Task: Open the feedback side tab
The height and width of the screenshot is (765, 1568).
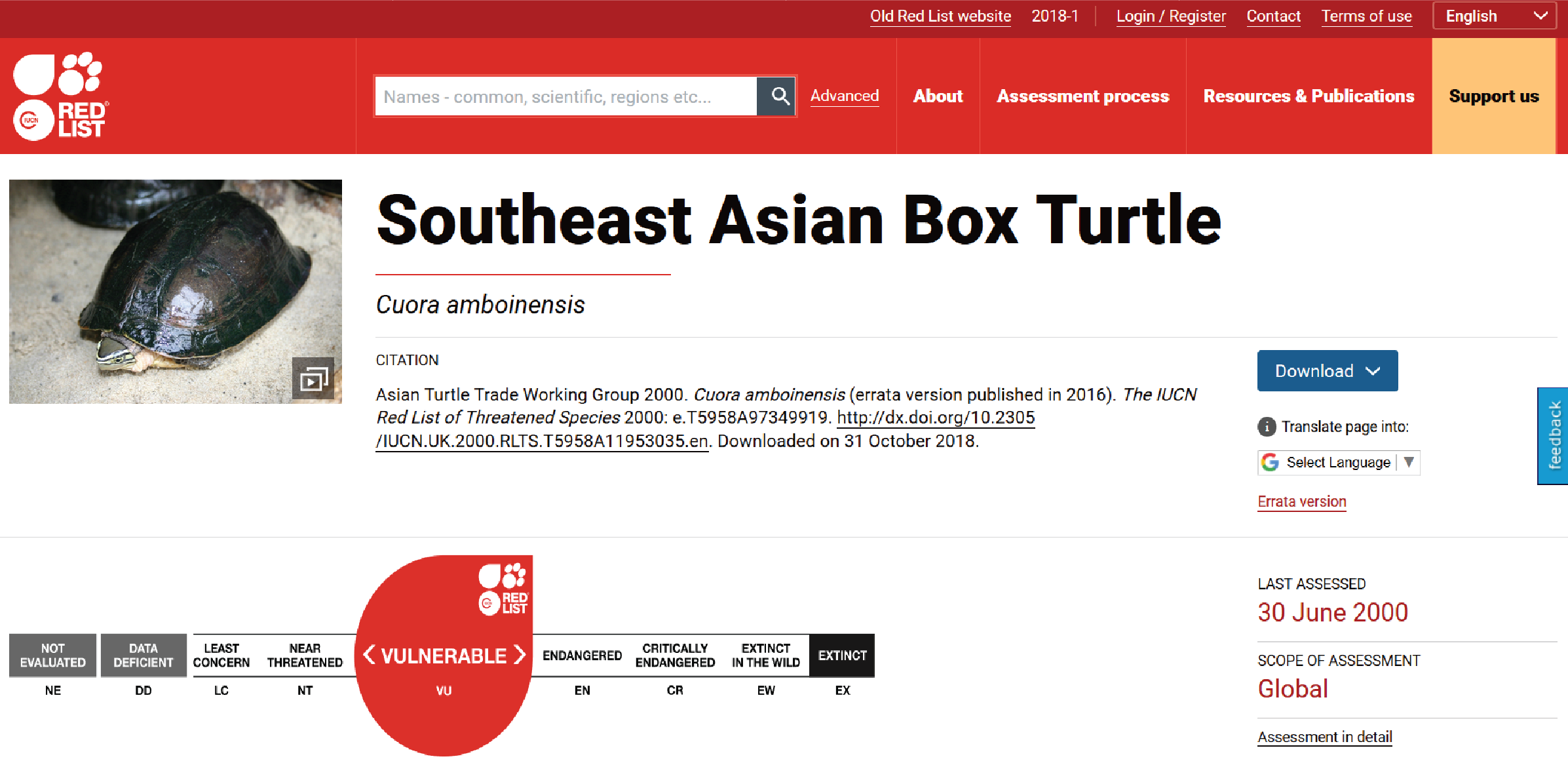Action: pos(1554,436)
